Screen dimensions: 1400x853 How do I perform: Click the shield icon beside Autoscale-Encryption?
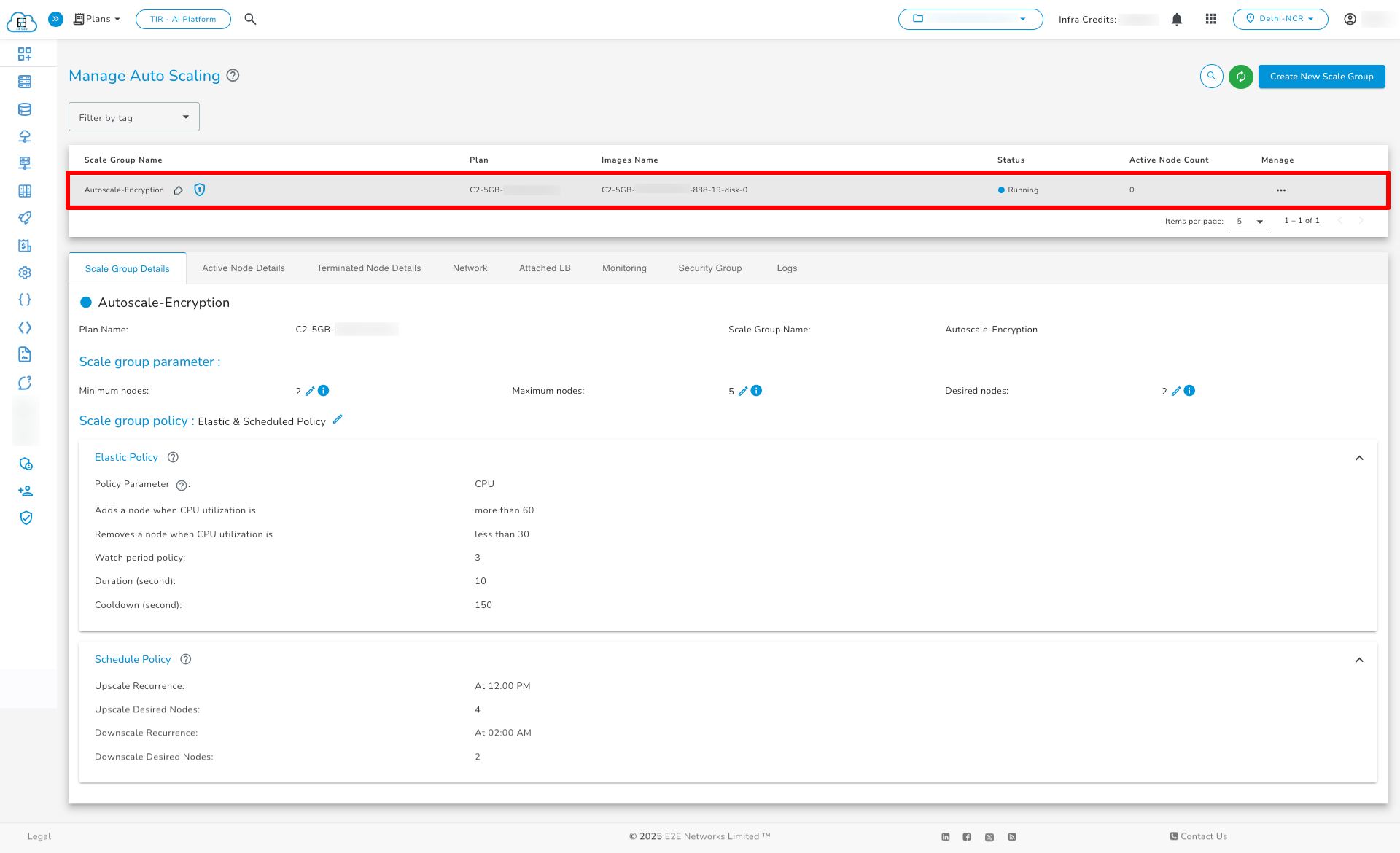[200, 190]
